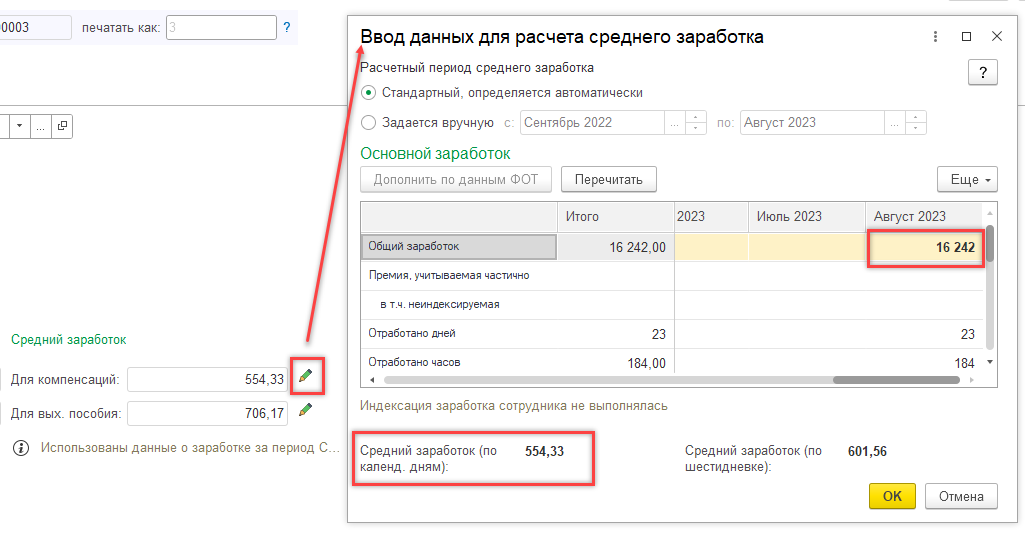Click info icon beside Использованы данные text
This screenshot has height=559, width=1025.
coord(20,448)
